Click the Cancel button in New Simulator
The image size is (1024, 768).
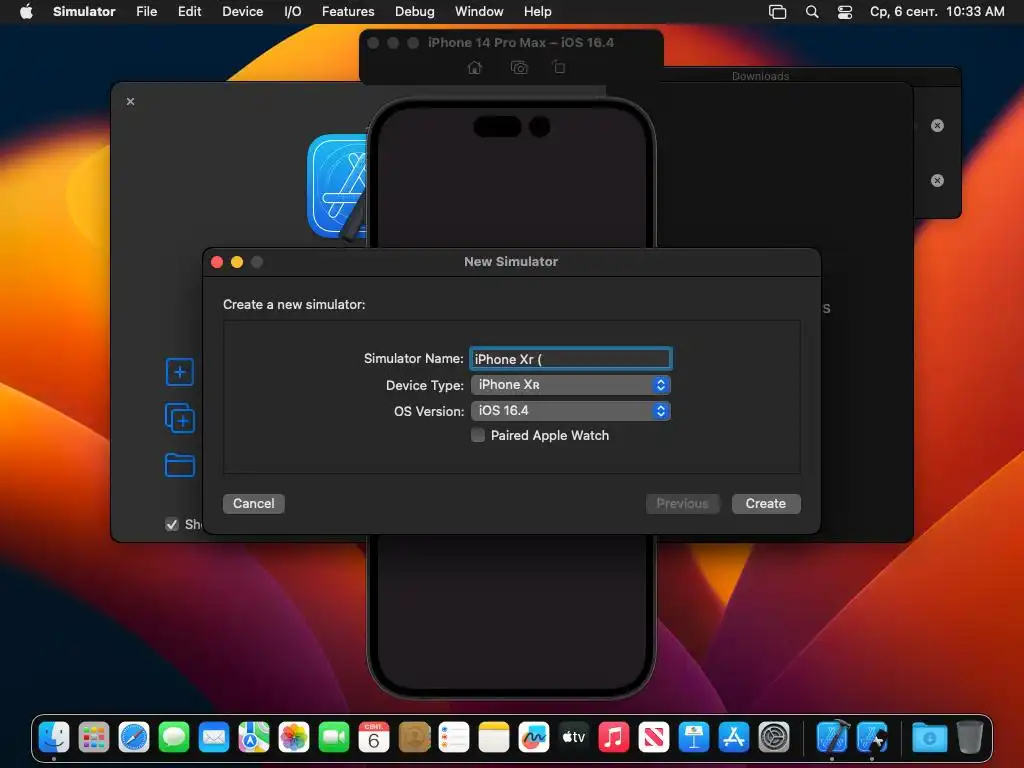pos(253,504)
